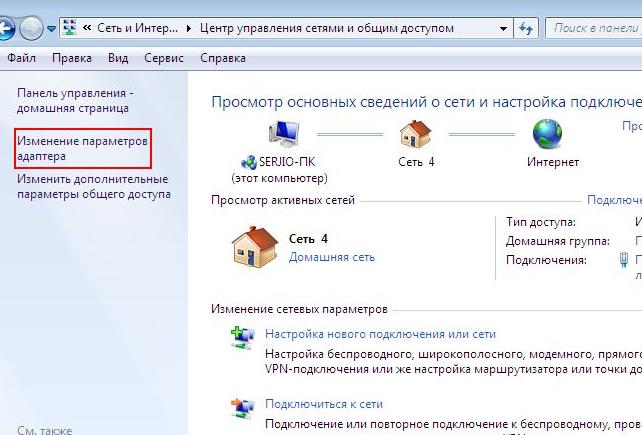Expand the breadcrumb chevron after Сеть и Интернет
Screen dimensions: 642x435
[x=202, y=29]
